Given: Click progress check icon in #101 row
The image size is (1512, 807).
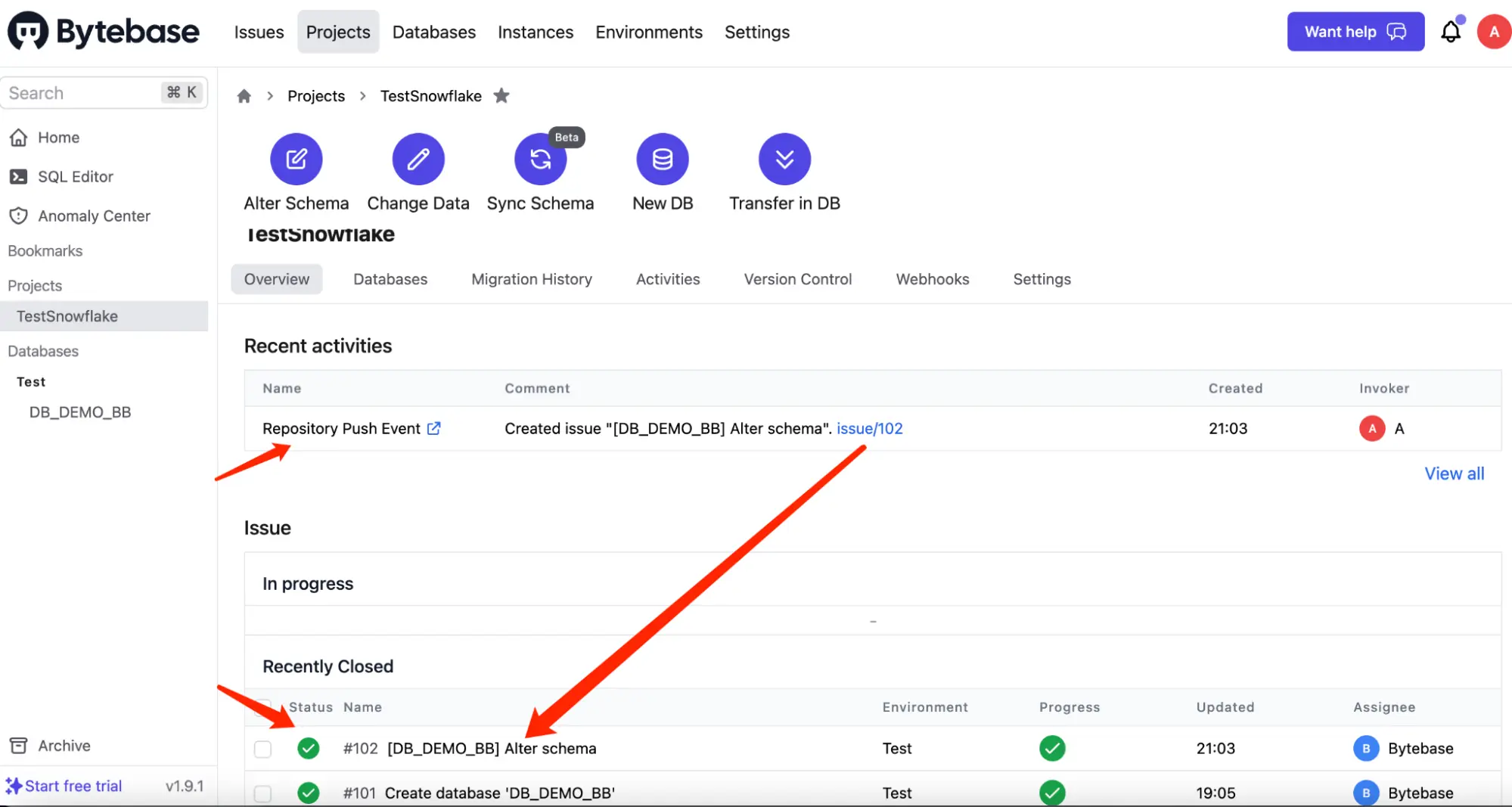Looking at the screenshot, I should (x=1052, y=793).
